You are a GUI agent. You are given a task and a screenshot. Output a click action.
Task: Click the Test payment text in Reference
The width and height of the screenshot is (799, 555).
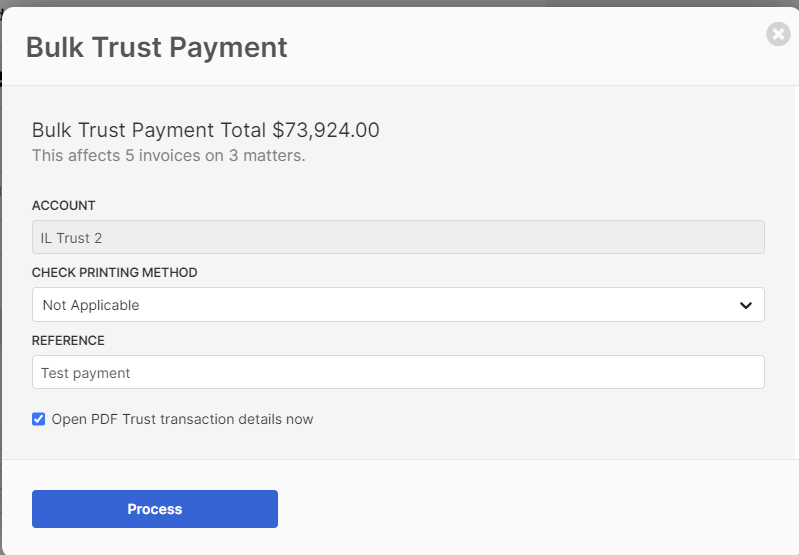(x=86, y=373)
